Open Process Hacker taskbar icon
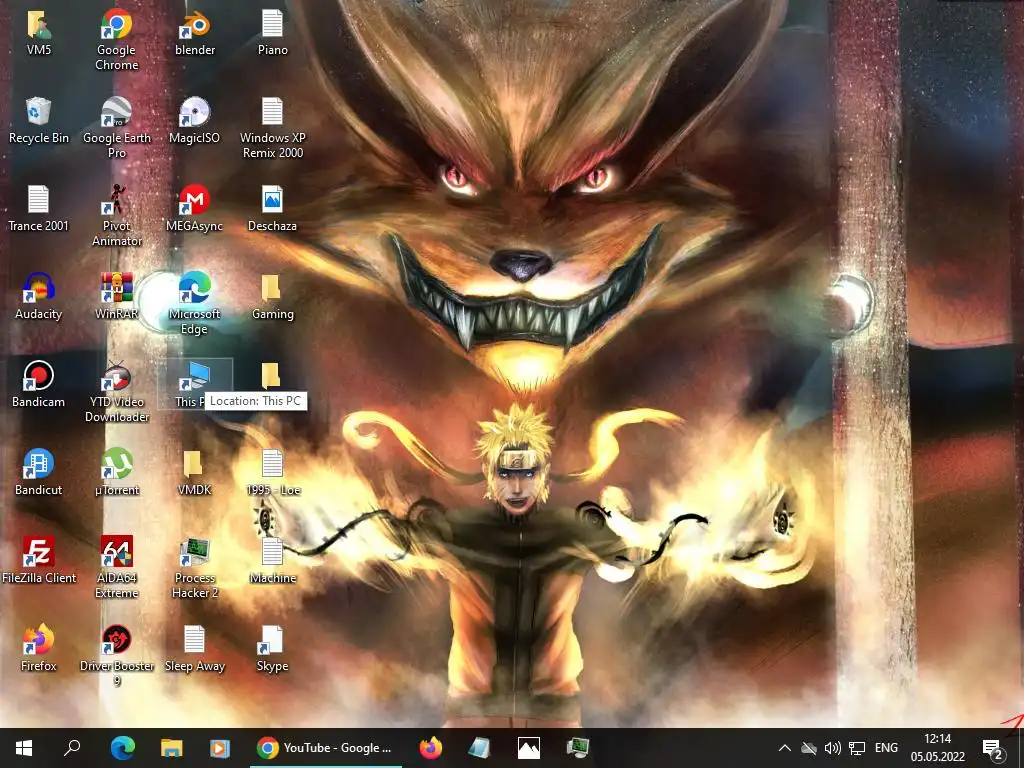Image resolution: width=1024 pixels, height=768 pixels. (x=578, y=748)
